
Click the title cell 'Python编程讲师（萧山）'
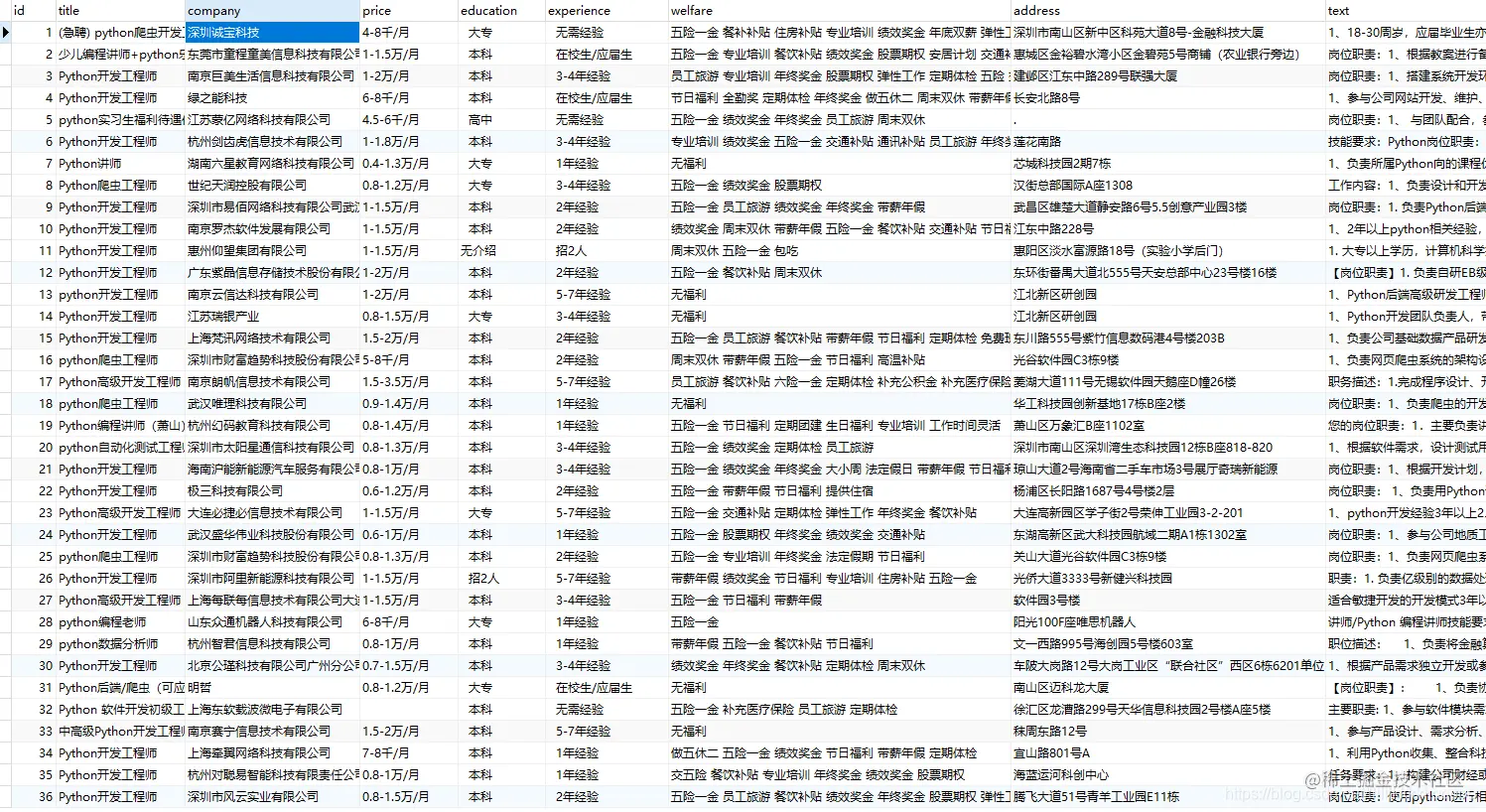pos(119,426)
